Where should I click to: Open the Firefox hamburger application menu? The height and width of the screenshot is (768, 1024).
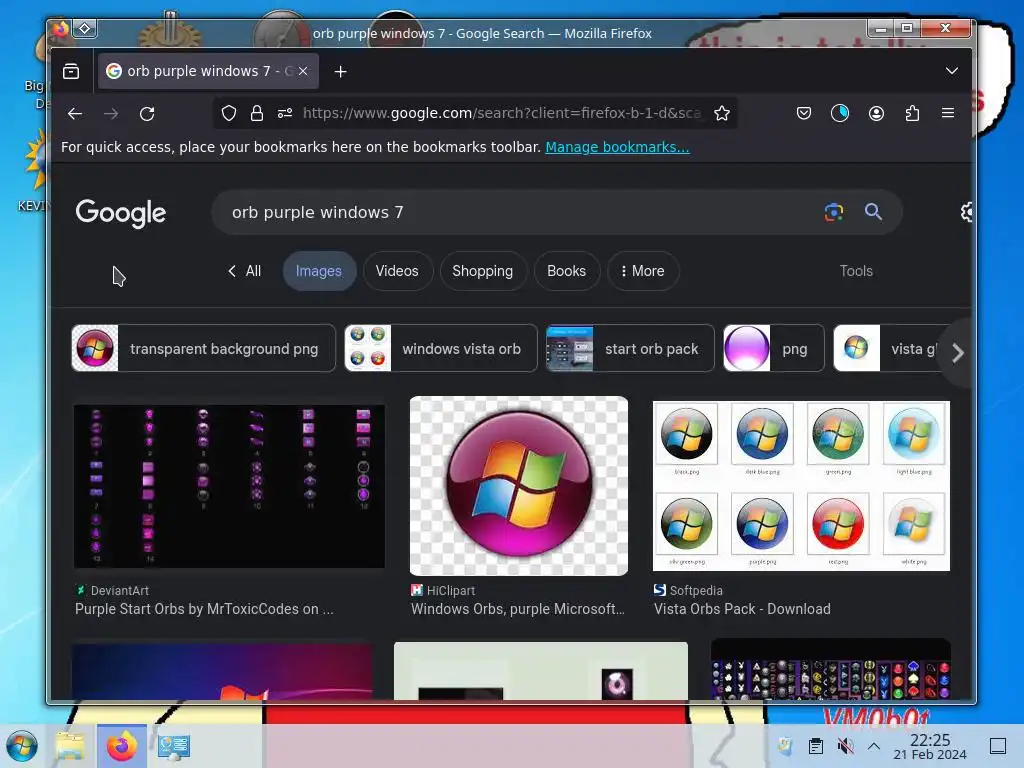(948, 113)
